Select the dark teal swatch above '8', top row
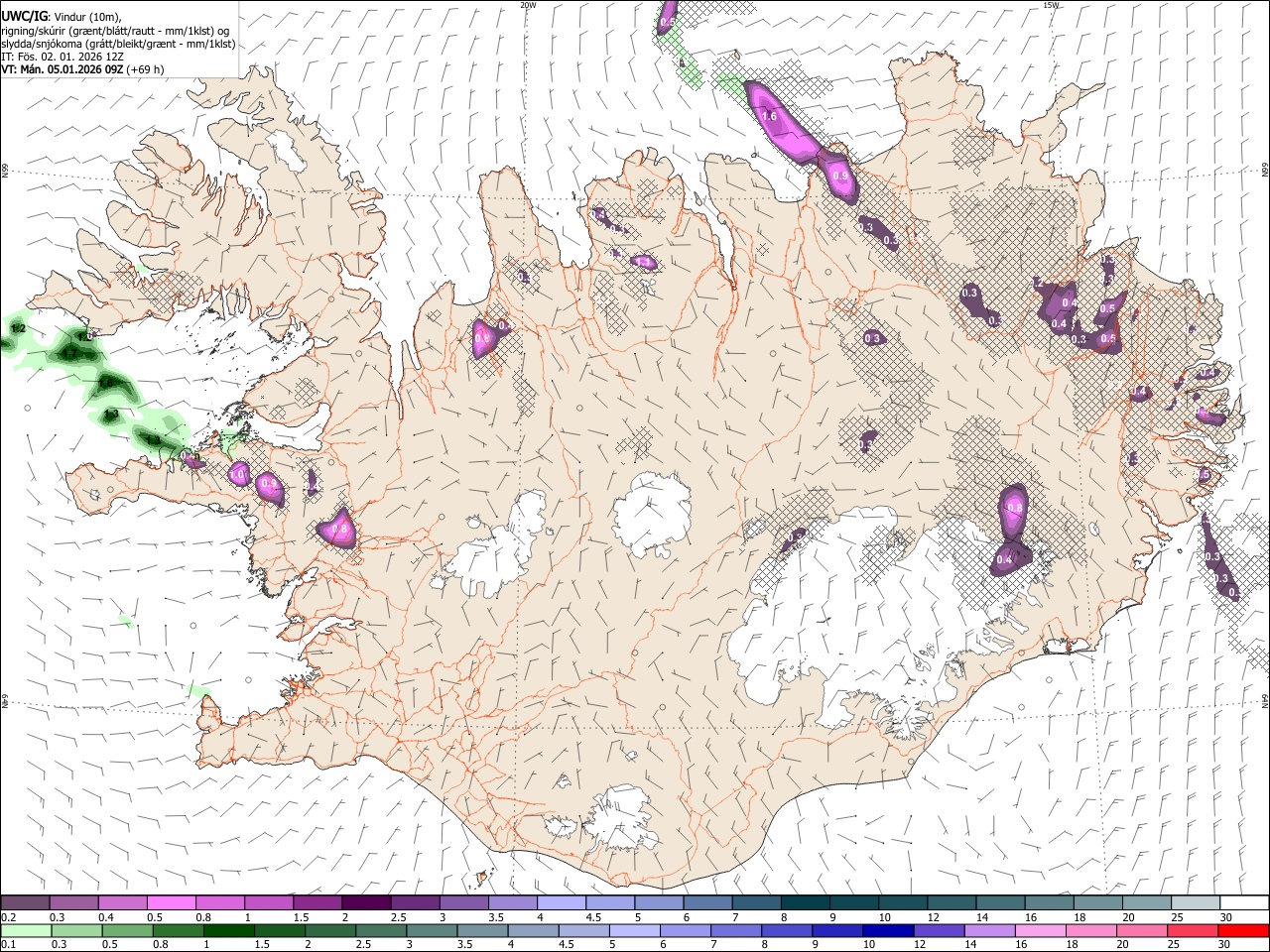 click(805, 902)
